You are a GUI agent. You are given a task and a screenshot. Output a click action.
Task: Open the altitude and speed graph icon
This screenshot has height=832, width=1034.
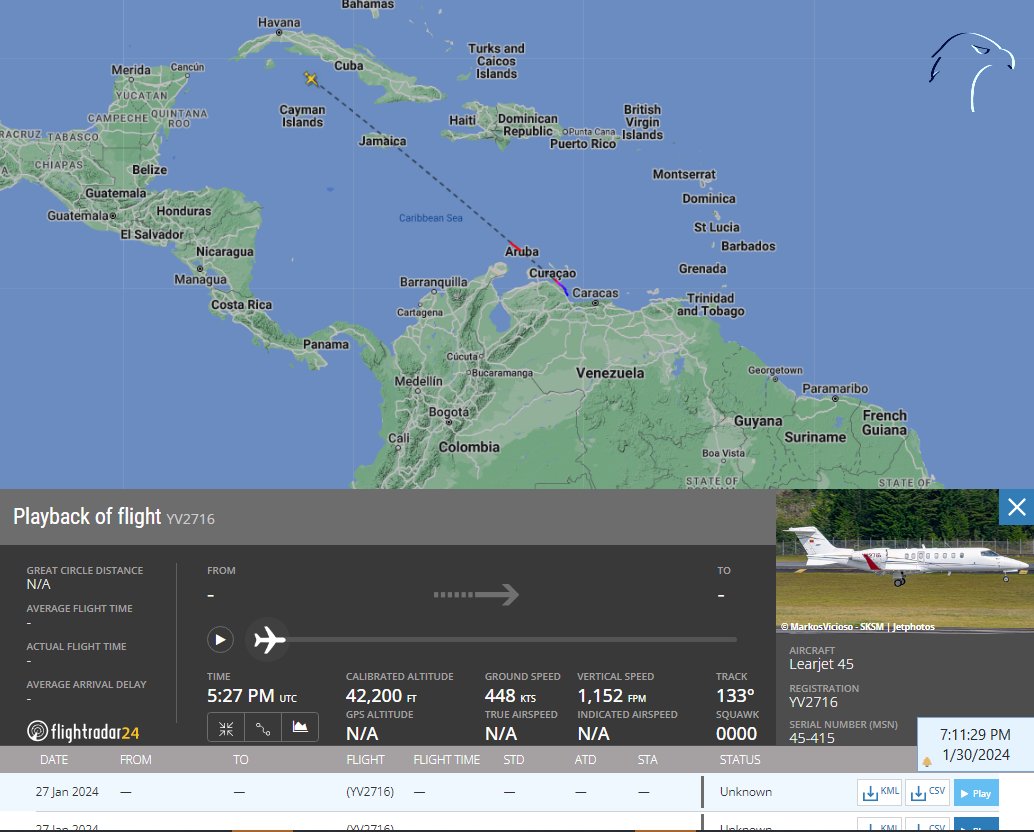300,728
